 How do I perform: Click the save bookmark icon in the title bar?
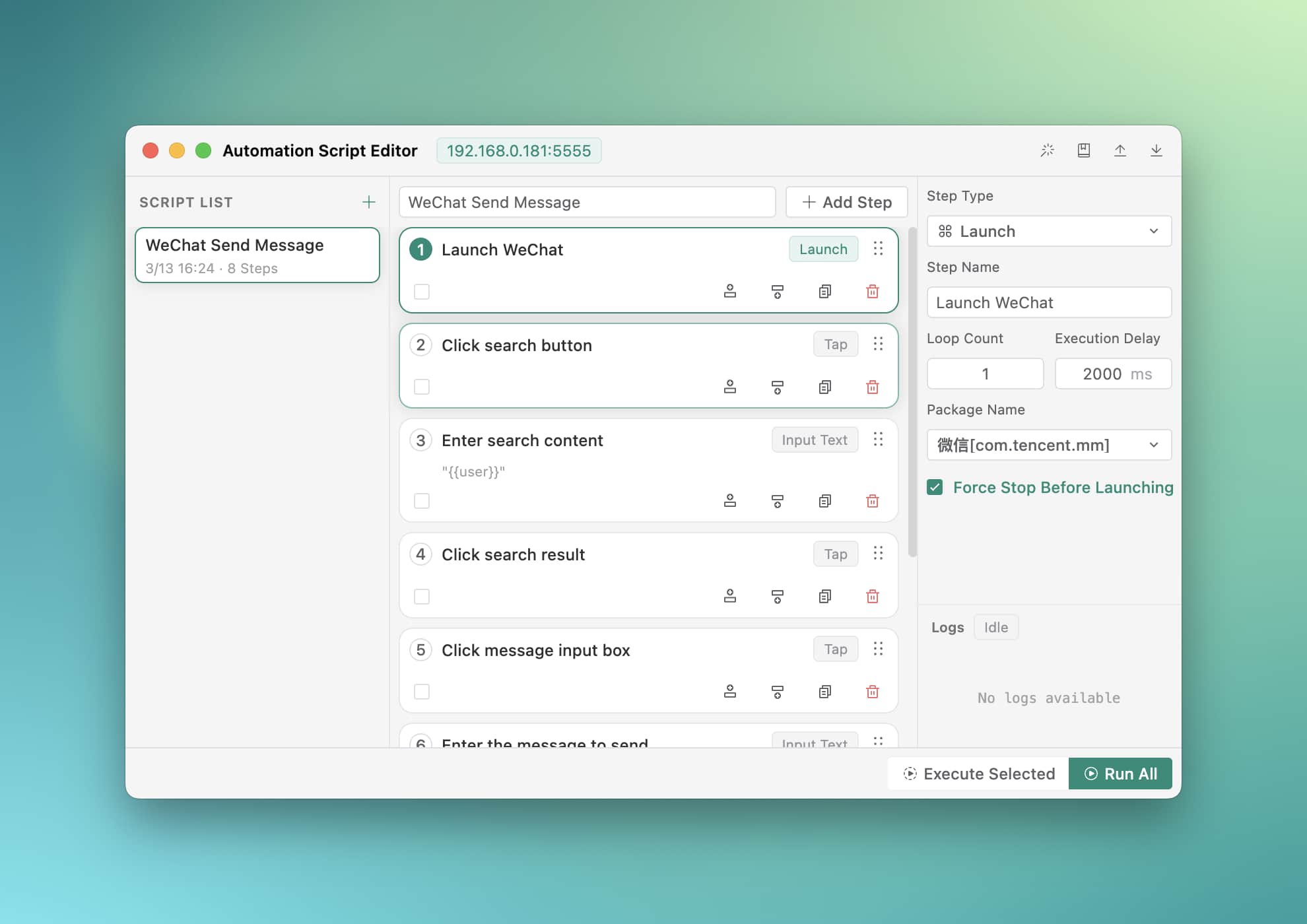pos(1084,150)
